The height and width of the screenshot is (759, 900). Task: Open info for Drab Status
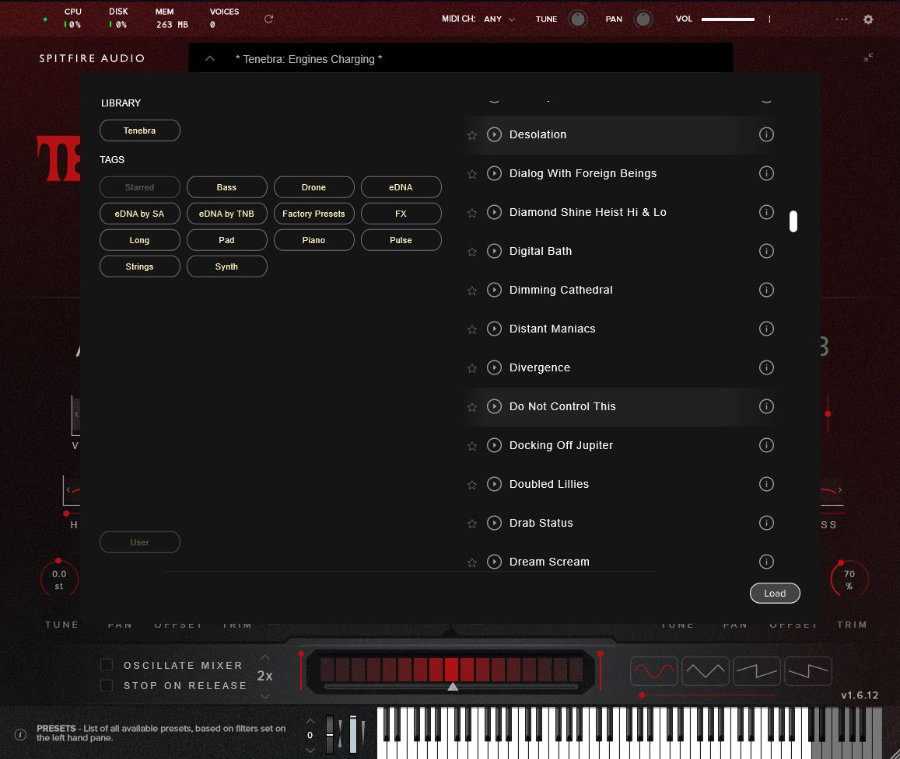[x=766, y=523]
